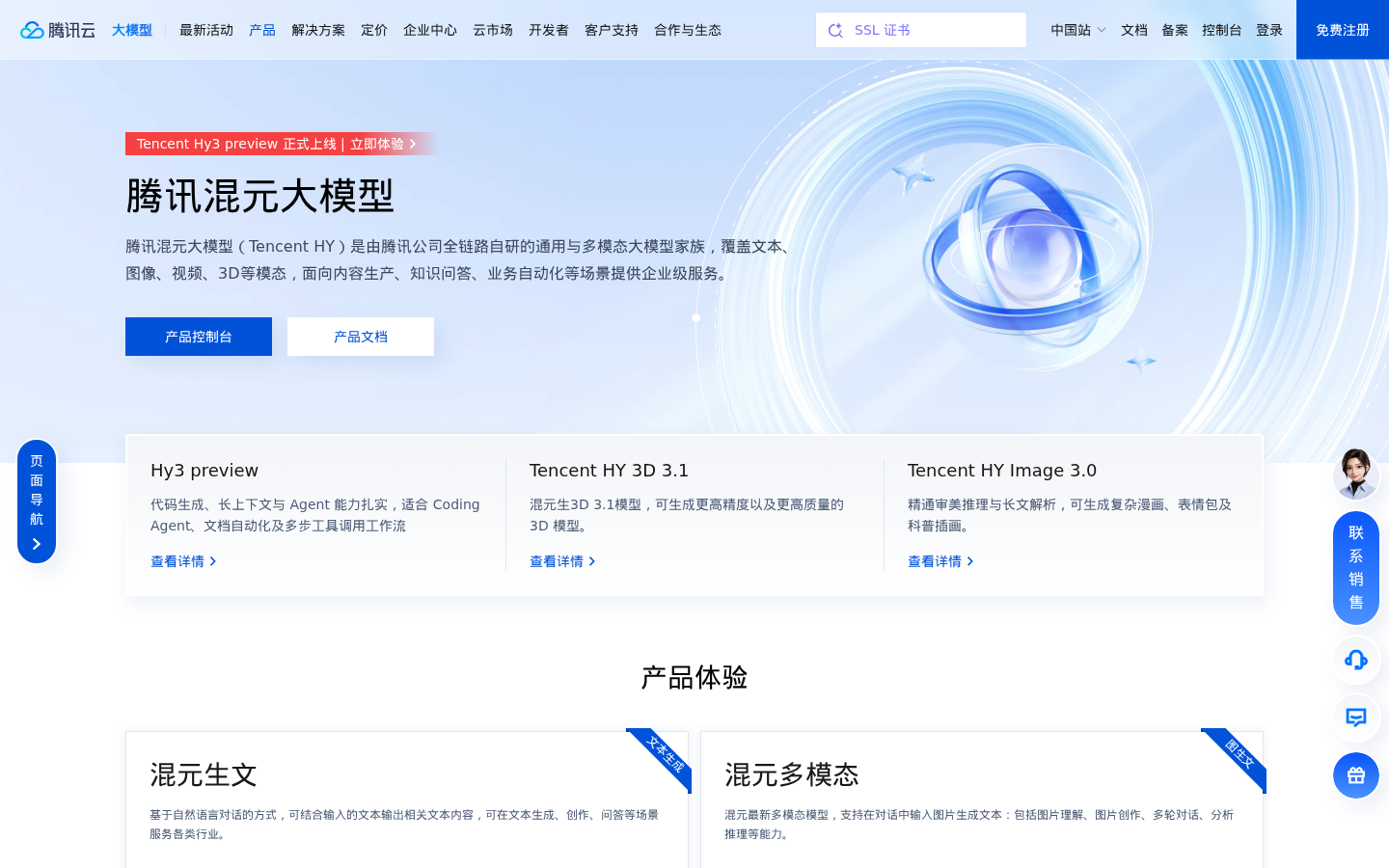
Task: Open the 中国站 region dropdown
Action: click(x=1078, y=30)
